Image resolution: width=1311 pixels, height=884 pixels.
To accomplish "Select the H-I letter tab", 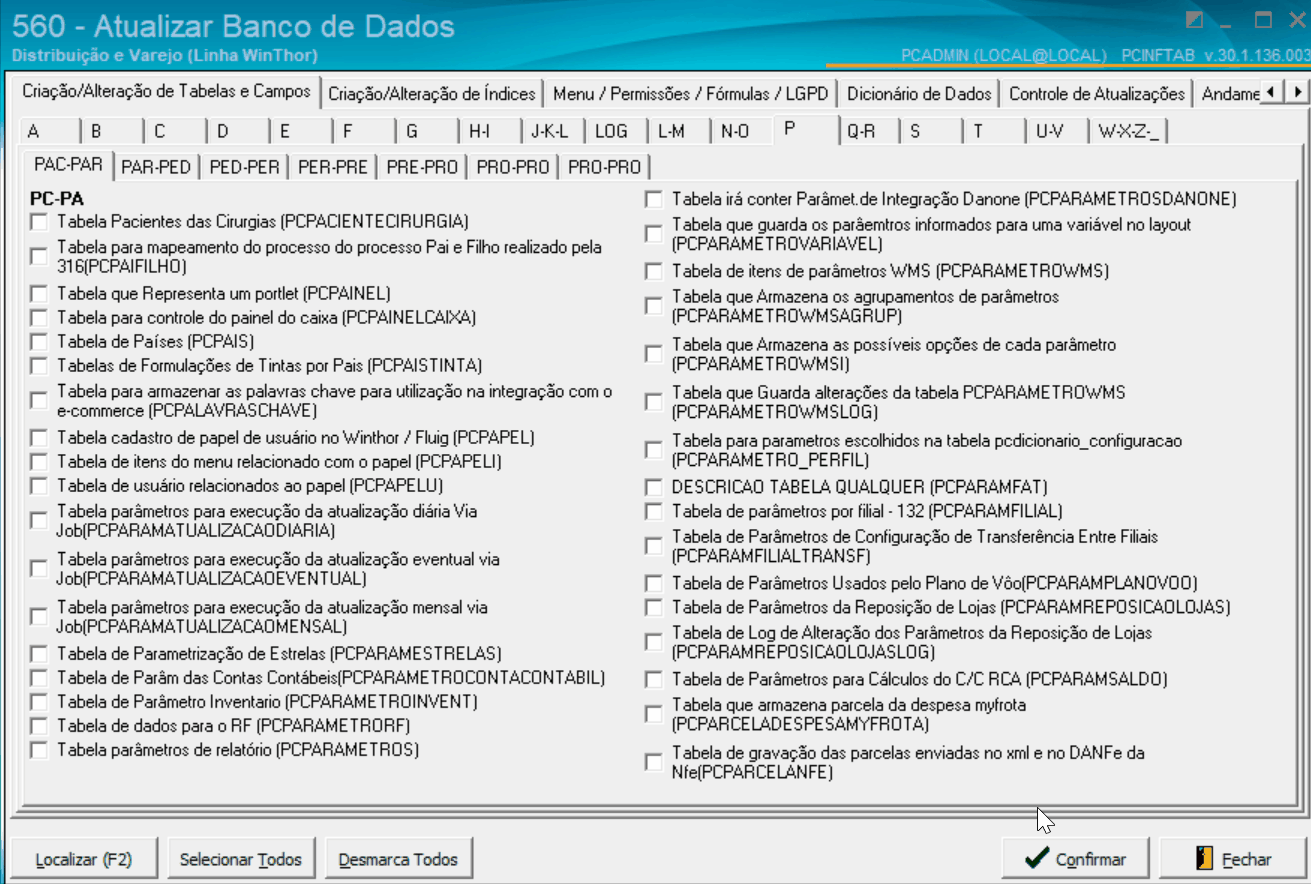I will click(489, 132).
